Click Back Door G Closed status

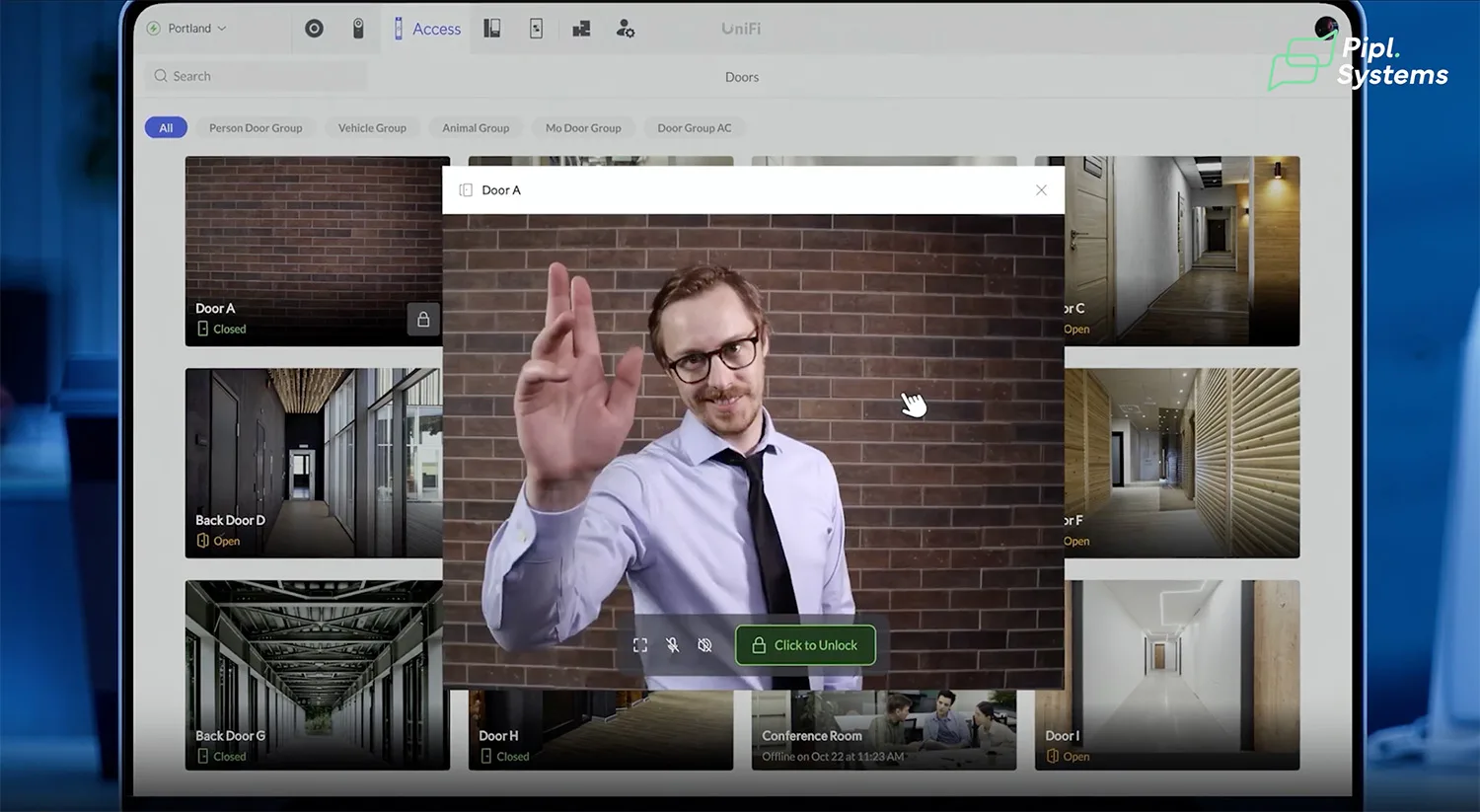(x=221, y=757)
